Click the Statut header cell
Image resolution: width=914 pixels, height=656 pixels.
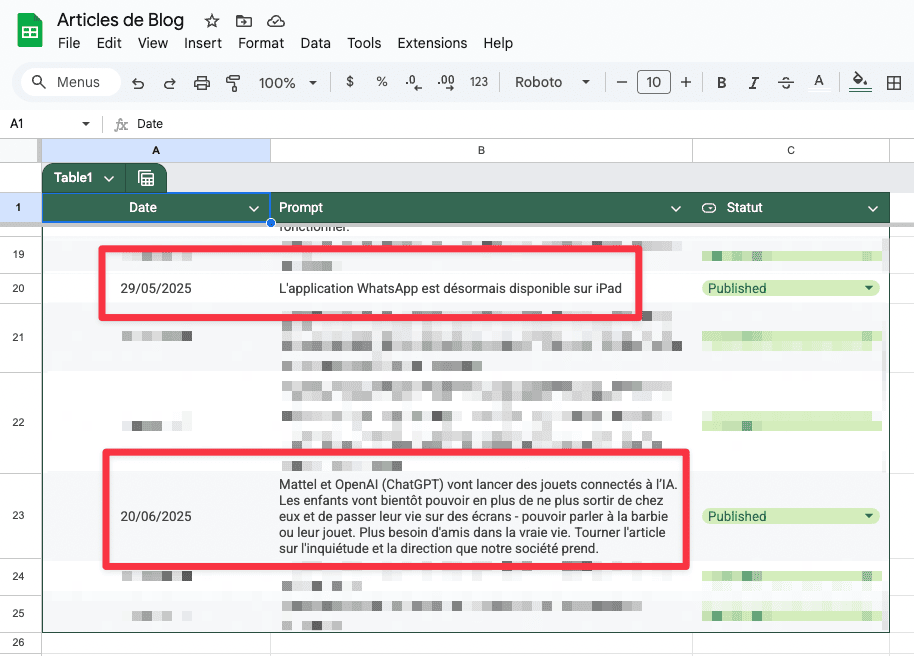[x=791, y=208]
